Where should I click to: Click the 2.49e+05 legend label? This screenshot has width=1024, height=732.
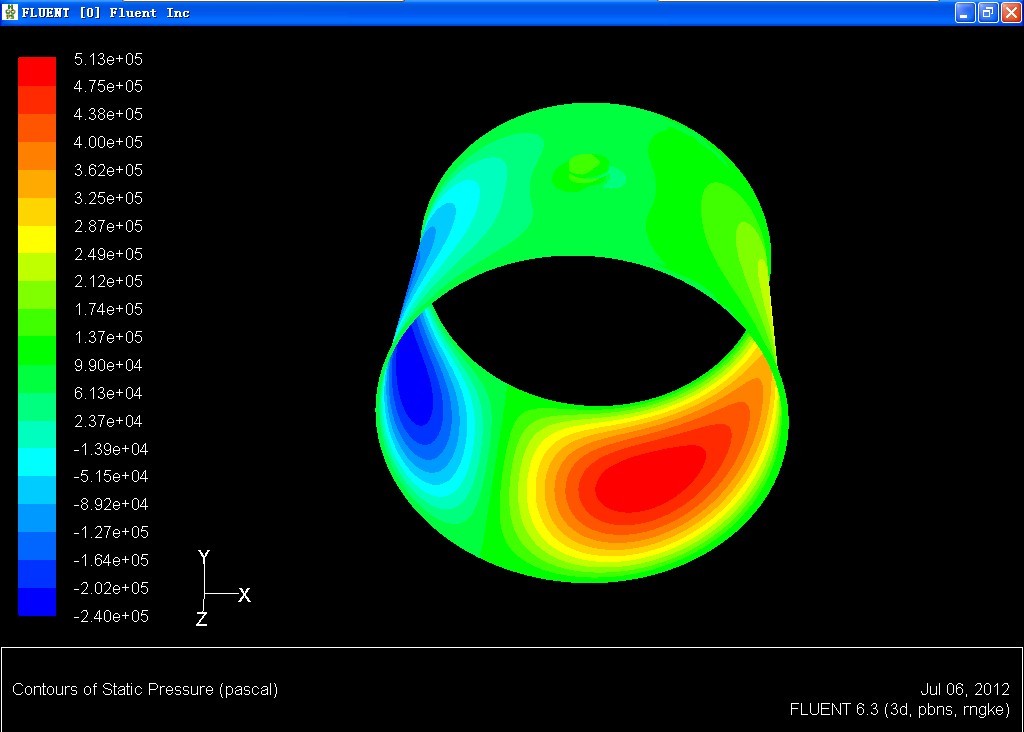tap(108, 254)
